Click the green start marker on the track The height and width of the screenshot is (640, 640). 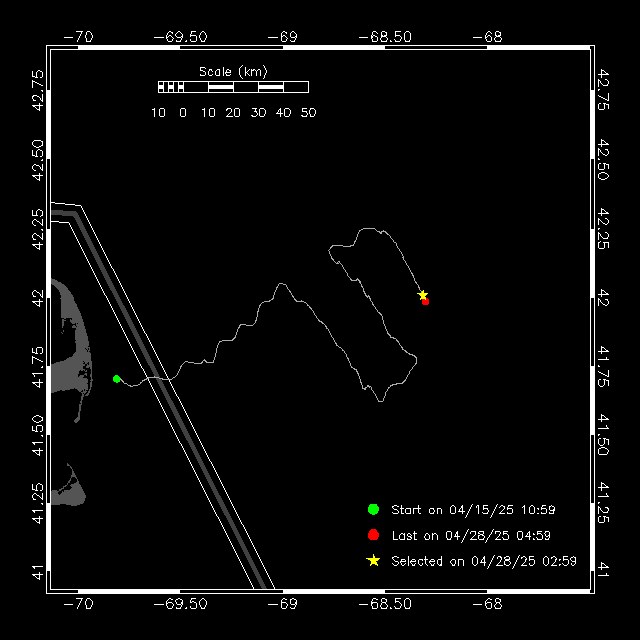pyautogui.click(x=117, y=378)
